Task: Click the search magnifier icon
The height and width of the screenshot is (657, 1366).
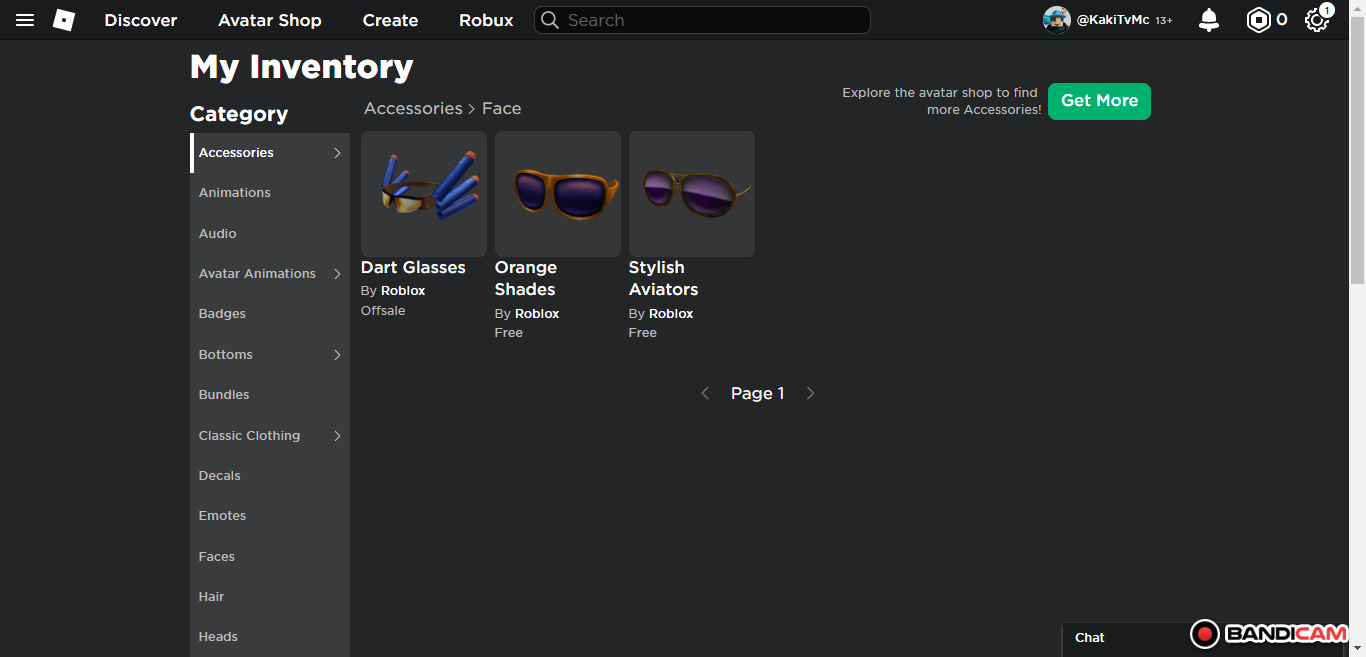Action: coord(550,20)
